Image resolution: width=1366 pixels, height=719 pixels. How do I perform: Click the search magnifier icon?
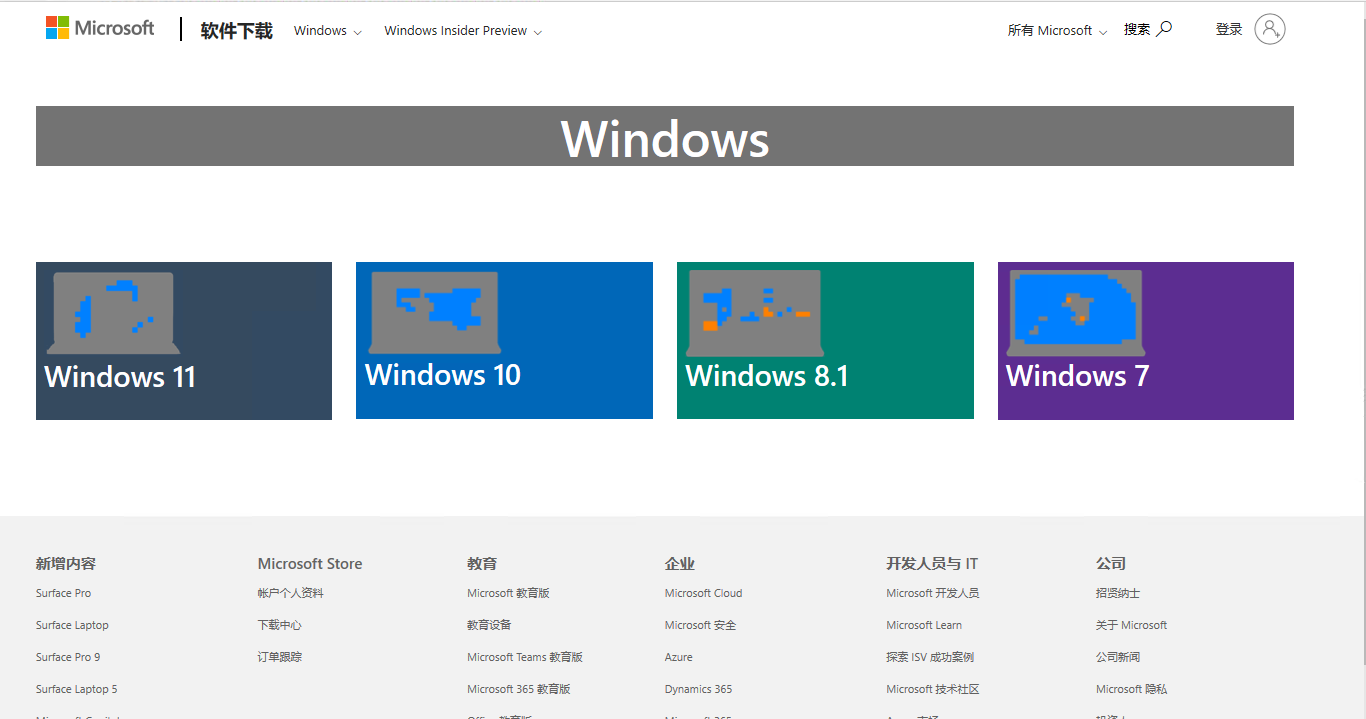pyautogui.click(x=1164, y=29)
